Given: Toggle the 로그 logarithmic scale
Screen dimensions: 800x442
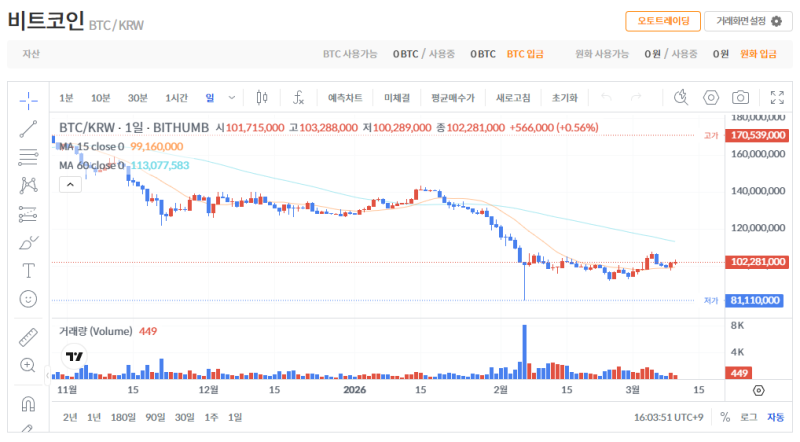Looking at the screenshot, I should pos(748,418).
